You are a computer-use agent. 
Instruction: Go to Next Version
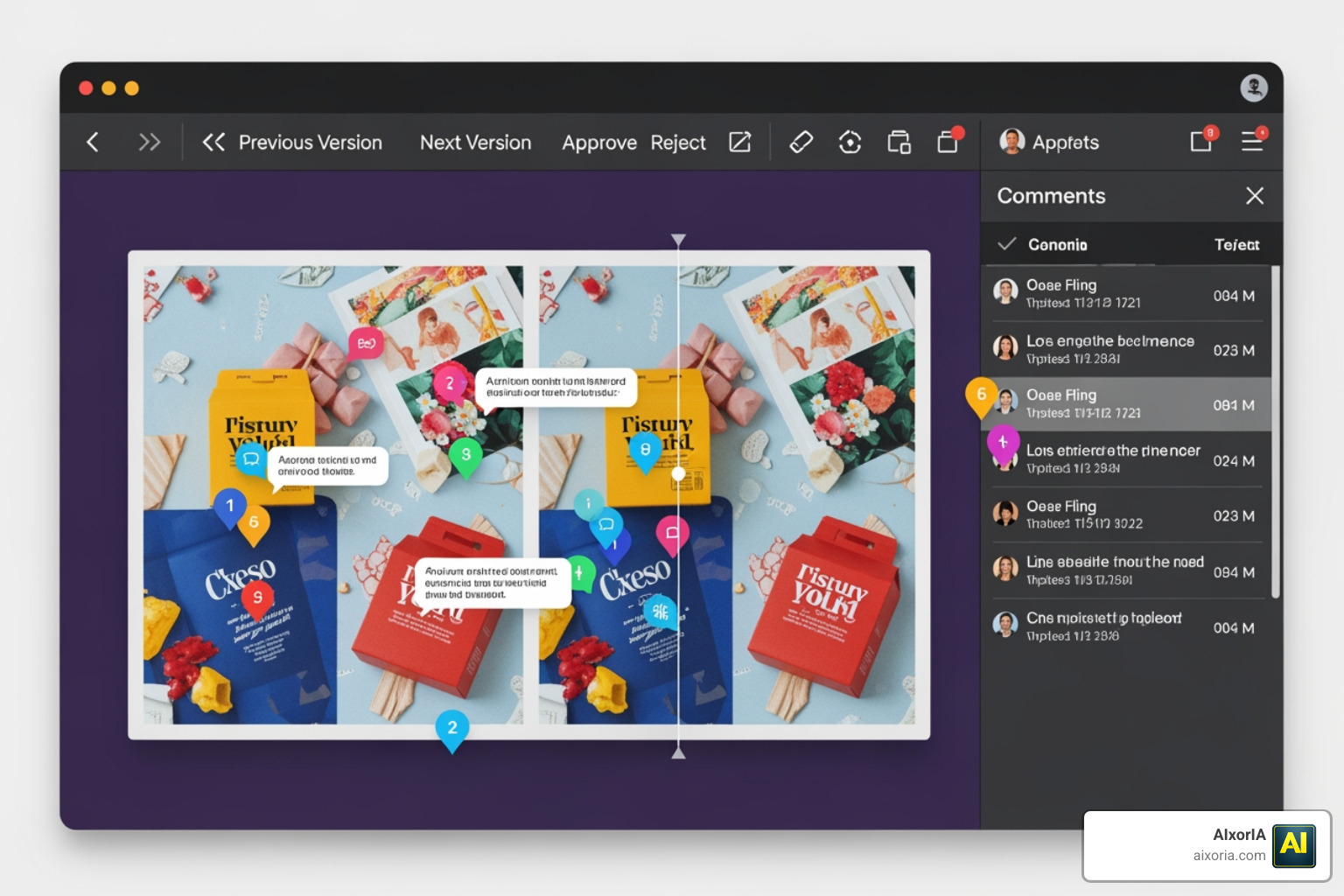tap(475, 142)
